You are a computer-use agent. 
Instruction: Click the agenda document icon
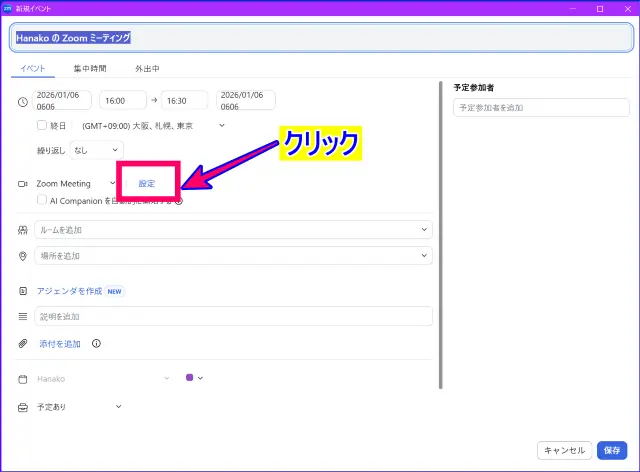(23, 291)
